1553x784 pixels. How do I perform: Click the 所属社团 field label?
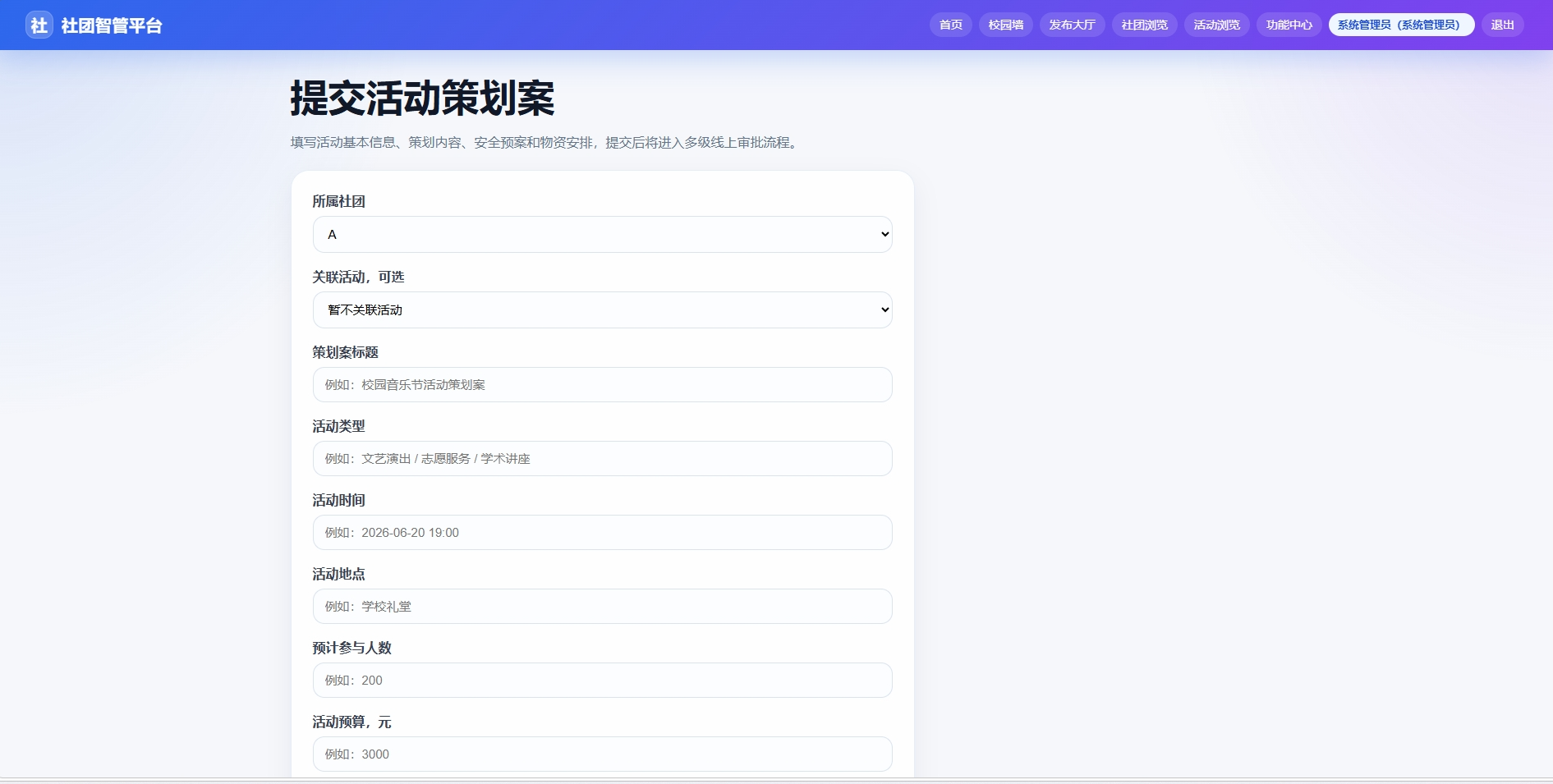339,202
